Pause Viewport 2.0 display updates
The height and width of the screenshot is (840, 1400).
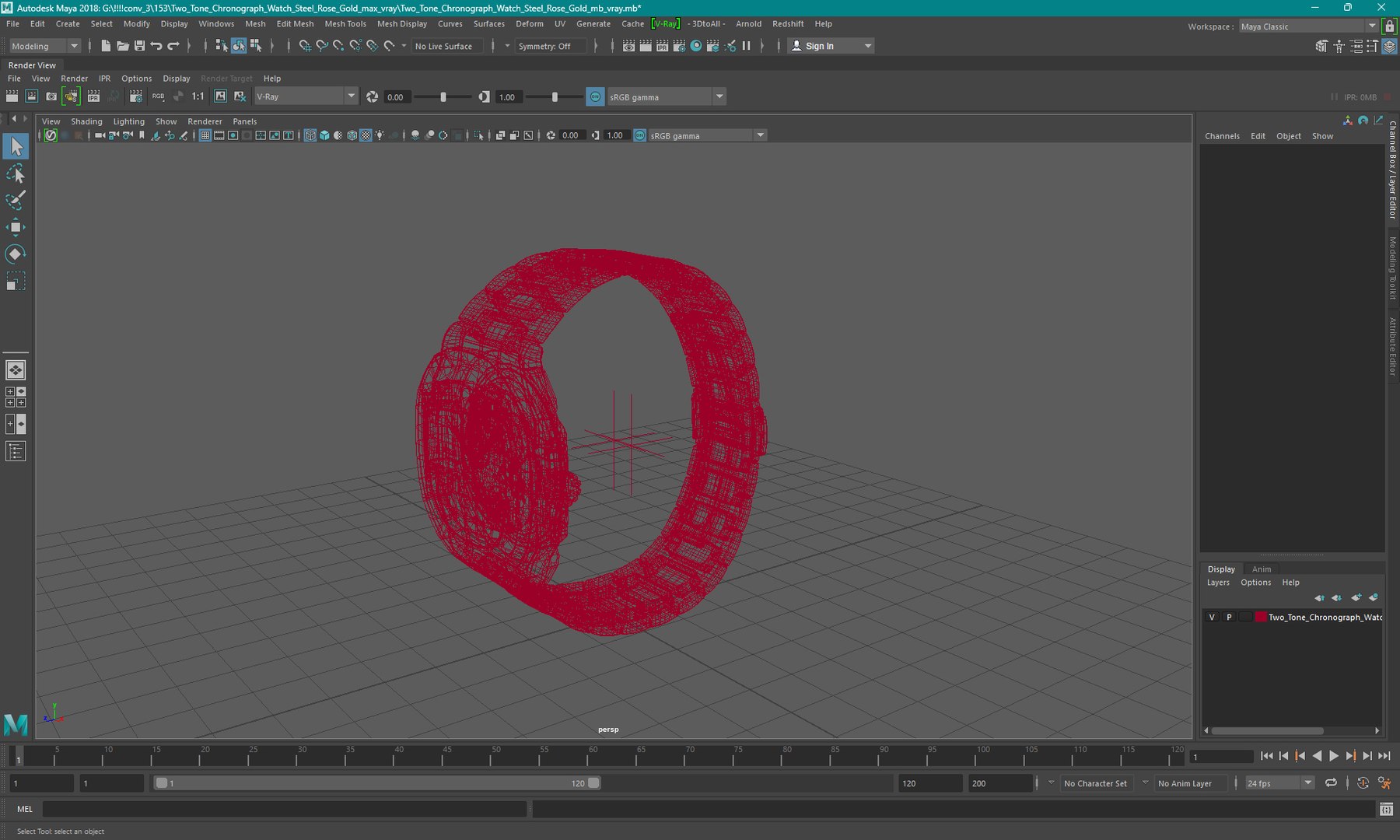click(x=747, y=46)
